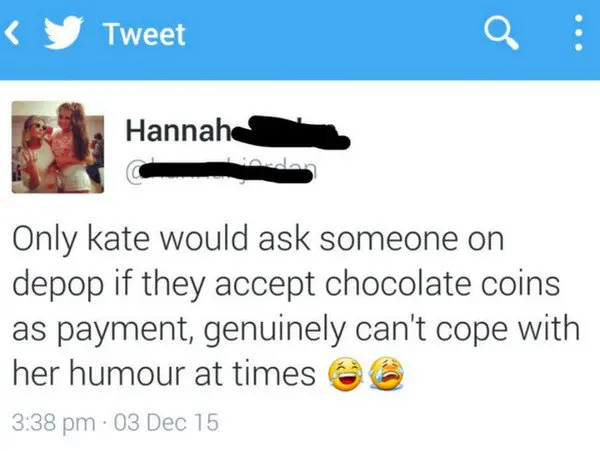This screenshot has width=600, height=451.
Task: Click the display name "Hannah"
Action: pos(179,130)
